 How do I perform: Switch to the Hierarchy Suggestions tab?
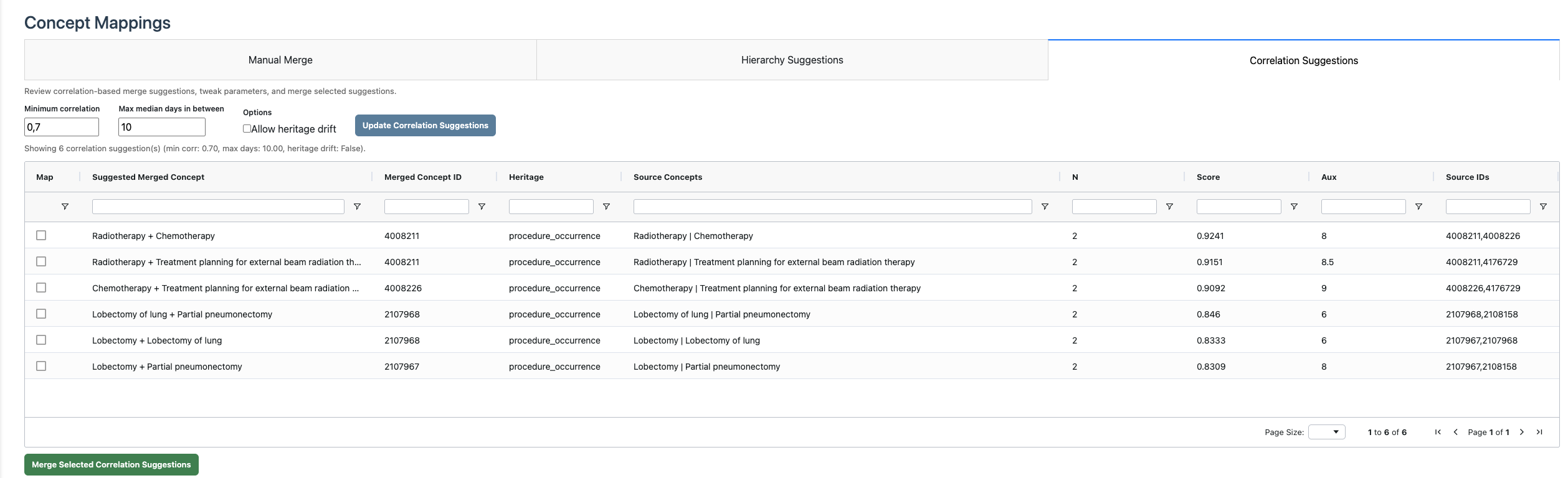coord(792,60)
